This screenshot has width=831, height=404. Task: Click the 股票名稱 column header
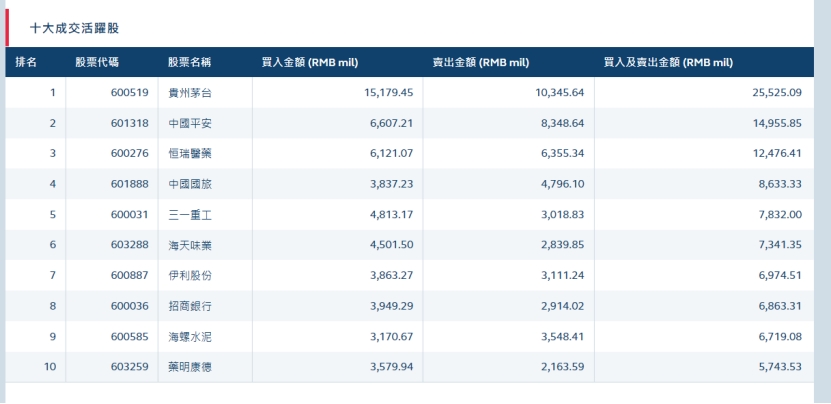(x=189, y=62)
